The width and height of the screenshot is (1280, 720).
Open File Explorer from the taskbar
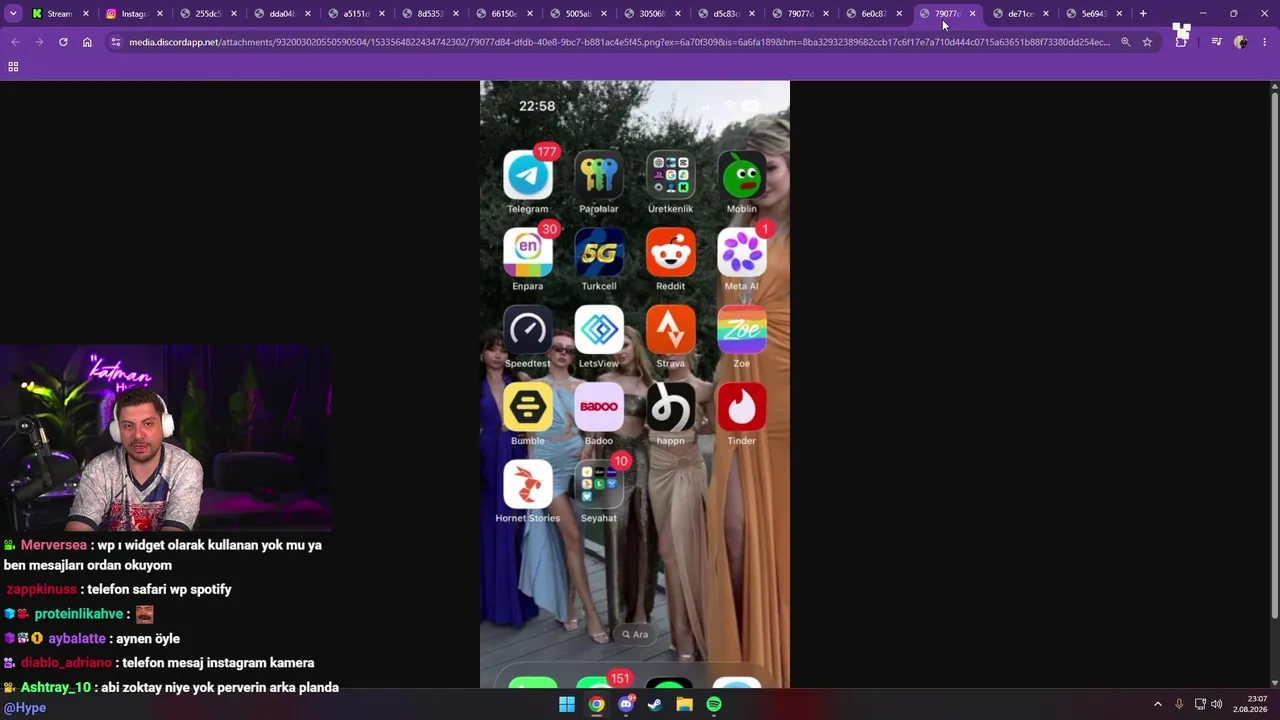click(684, 704)
